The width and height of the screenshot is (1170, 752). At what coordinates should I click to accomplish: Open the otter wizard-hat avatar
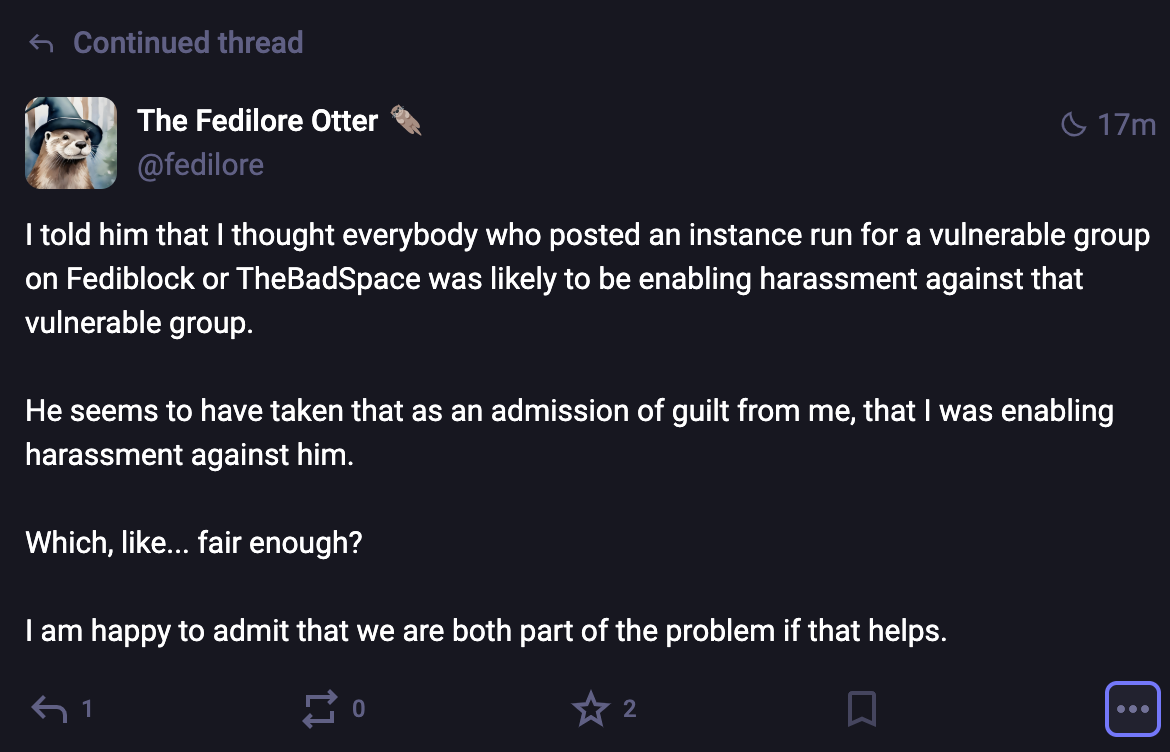[x=71, y=143]
